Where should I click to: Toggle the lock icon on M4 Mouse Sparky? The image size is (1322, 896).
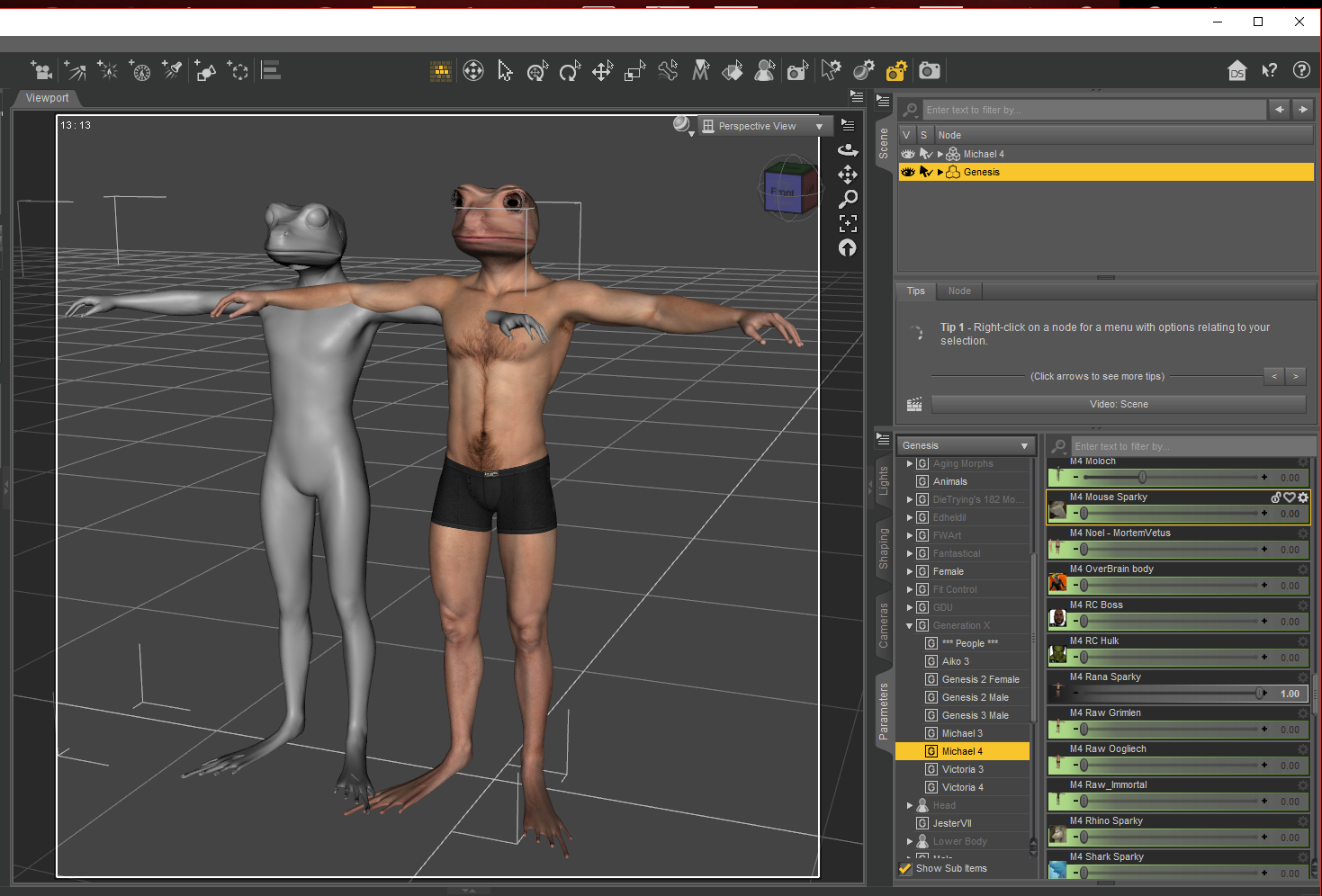(1276, 497)
